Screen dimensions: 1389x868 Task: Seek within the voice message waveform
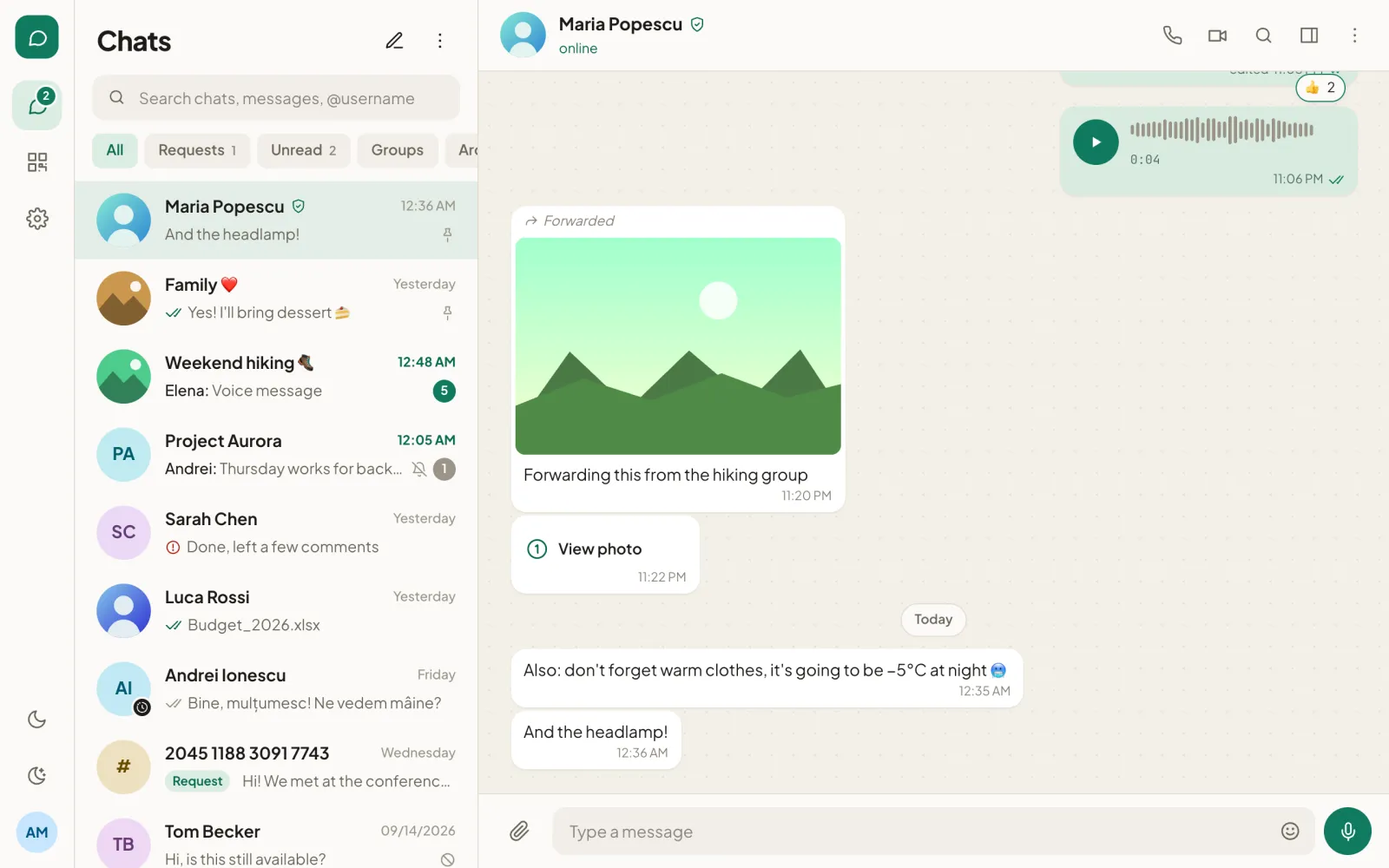1221,130
